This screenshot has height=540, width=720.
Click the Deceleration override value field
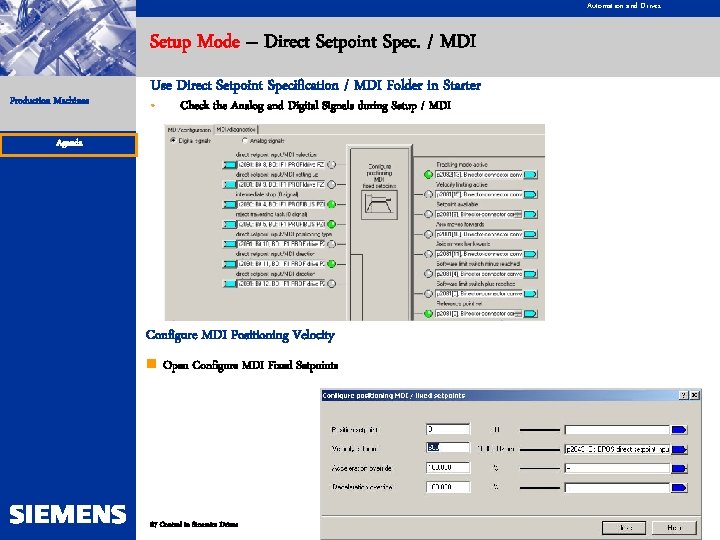[448, 487]
